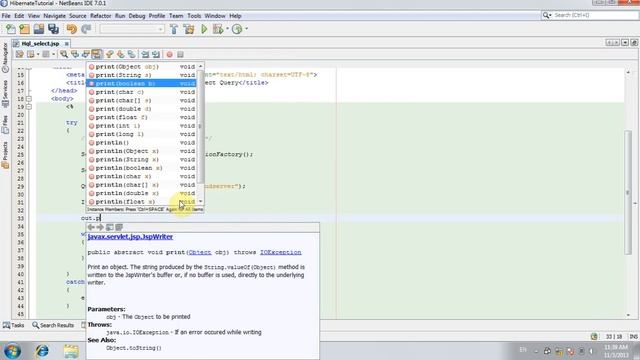Image resolution: width=640 pixels, height=360 pixels.
Task: Click the search magnifier icon by Search field
Action: tap(546, 15)
